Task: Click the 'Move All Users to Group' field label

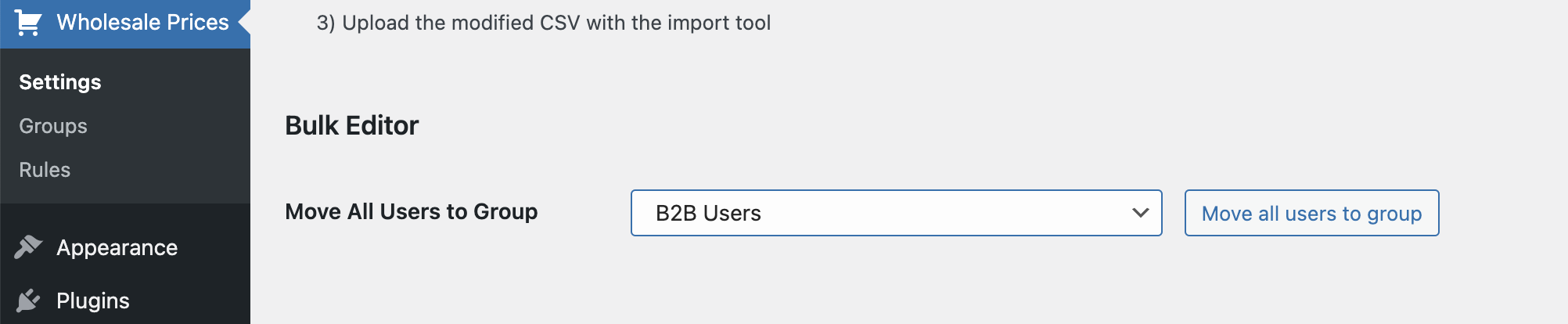Action: click(x=412, y=211)
